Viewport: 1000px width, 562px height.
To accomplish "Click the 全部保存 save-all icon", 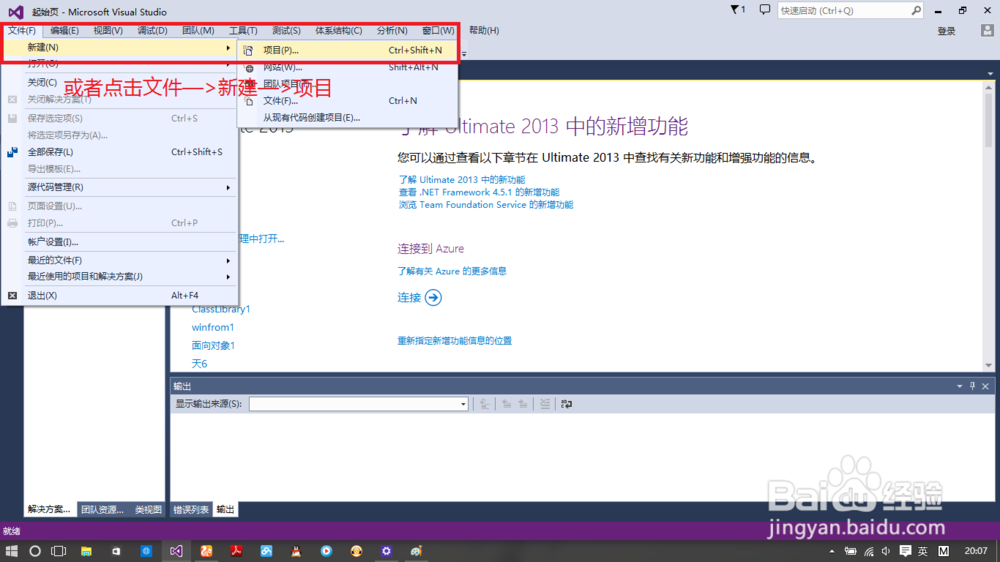I will click(x=12, y=152).
